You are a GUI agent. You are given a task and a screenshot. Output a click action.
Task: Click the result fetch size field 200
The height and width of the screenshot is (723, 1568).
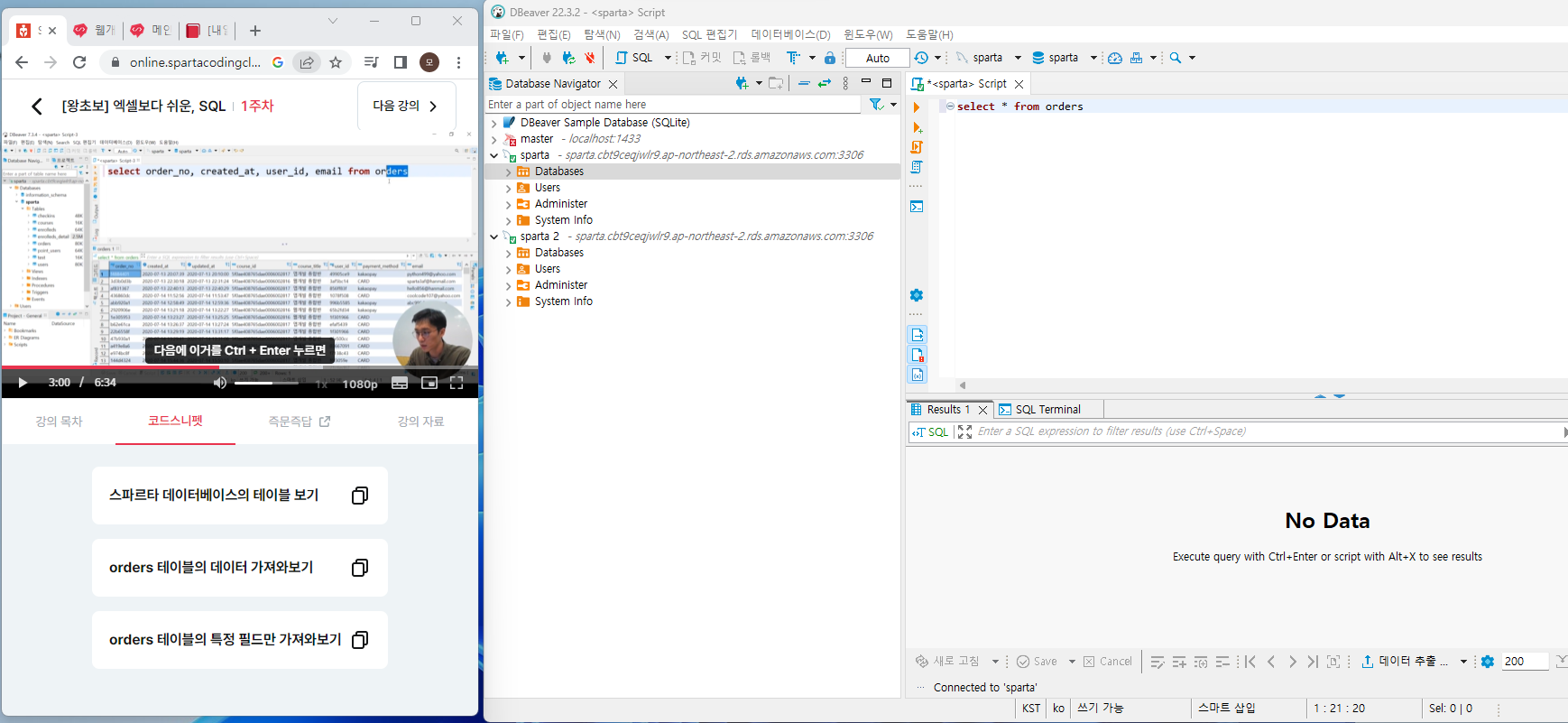click(x=1525, y=662)
